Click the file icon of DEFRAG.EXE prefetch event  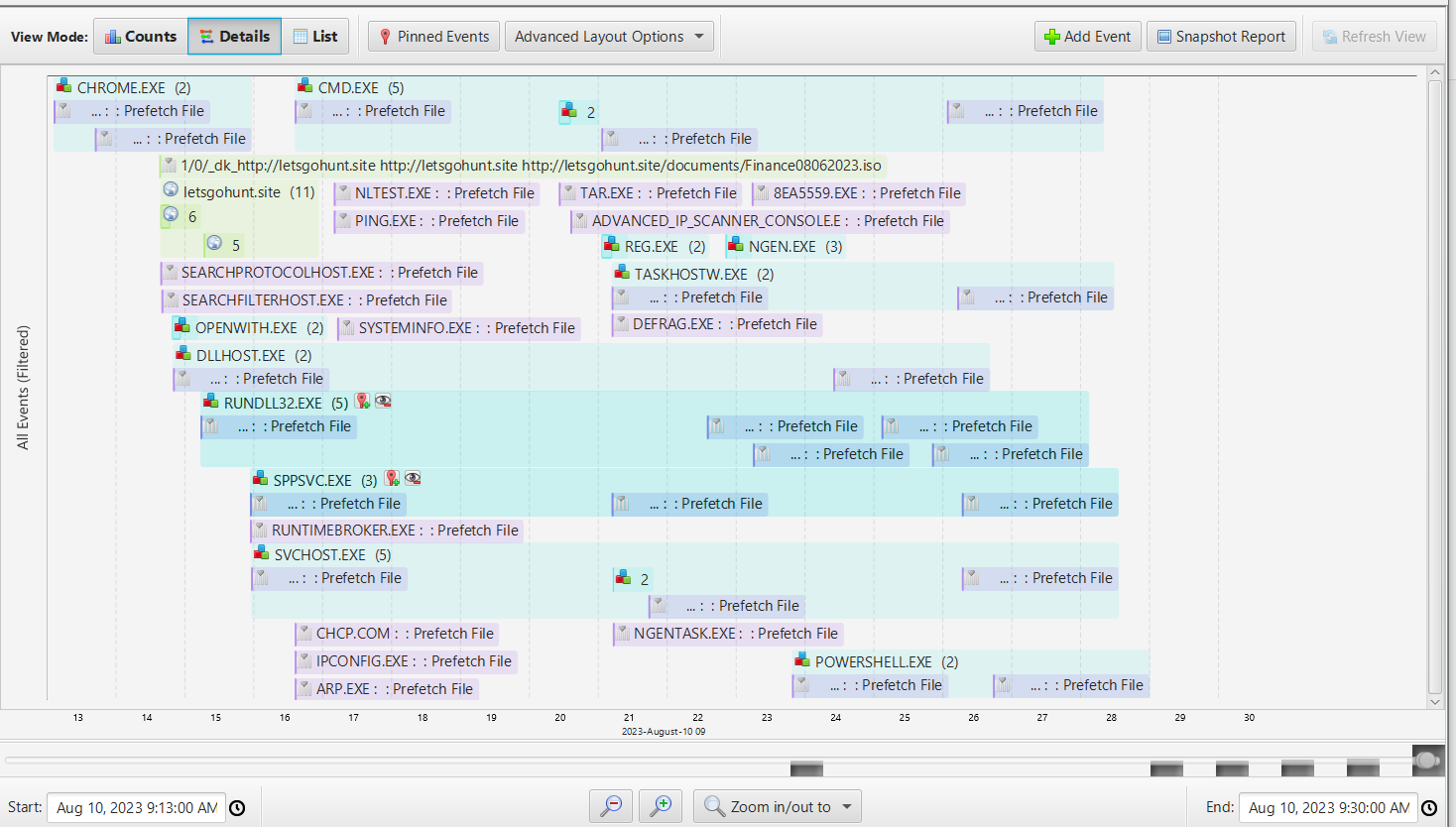(622, 323)
